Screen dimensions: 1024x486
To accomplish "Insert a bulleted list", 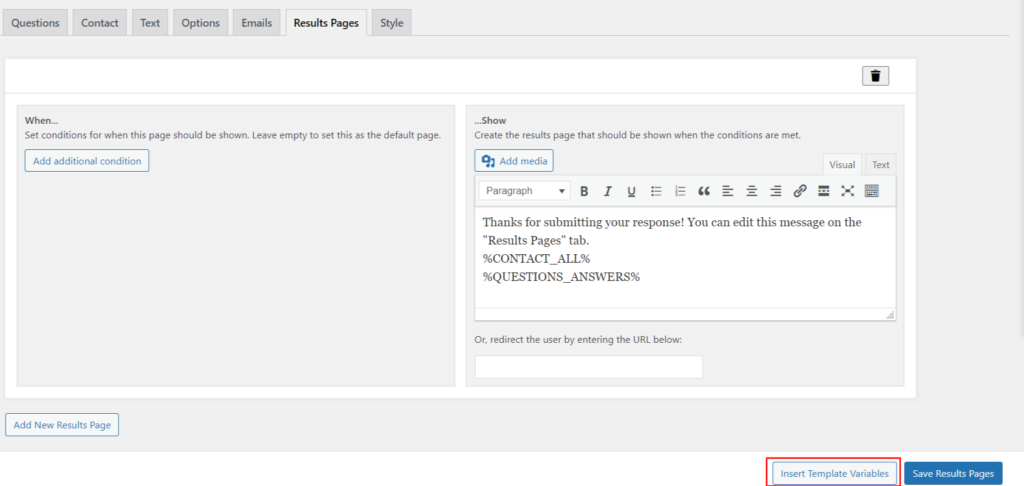I will (x=656, y=191).
